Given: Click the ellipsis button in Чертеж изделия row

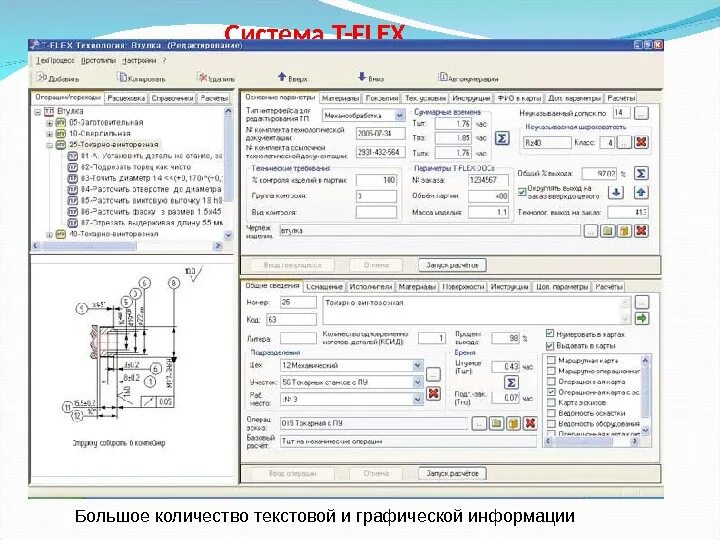Looking at the screenshot, I should point(591,231).
